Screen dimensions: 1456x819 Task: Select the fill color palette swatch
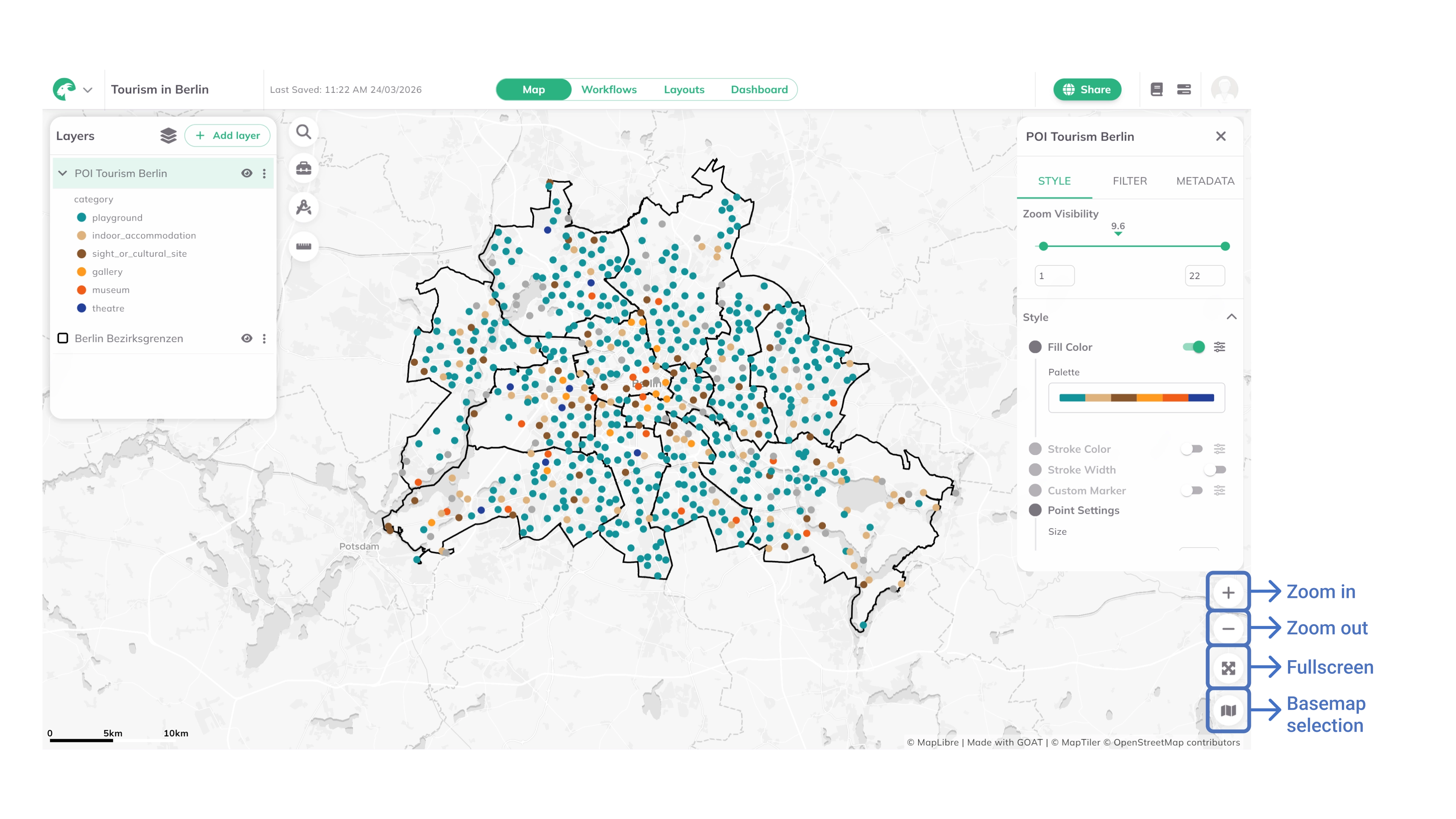tap(1136, 397)
